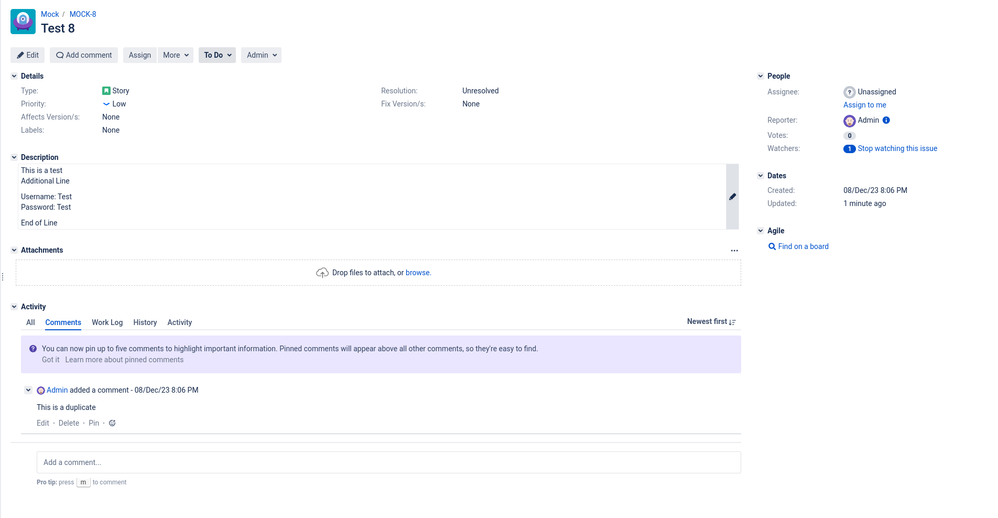Click the Affects Version/s 'None' value
The width and height of the screenshot is (998, 518).
(x=111, y=117)
